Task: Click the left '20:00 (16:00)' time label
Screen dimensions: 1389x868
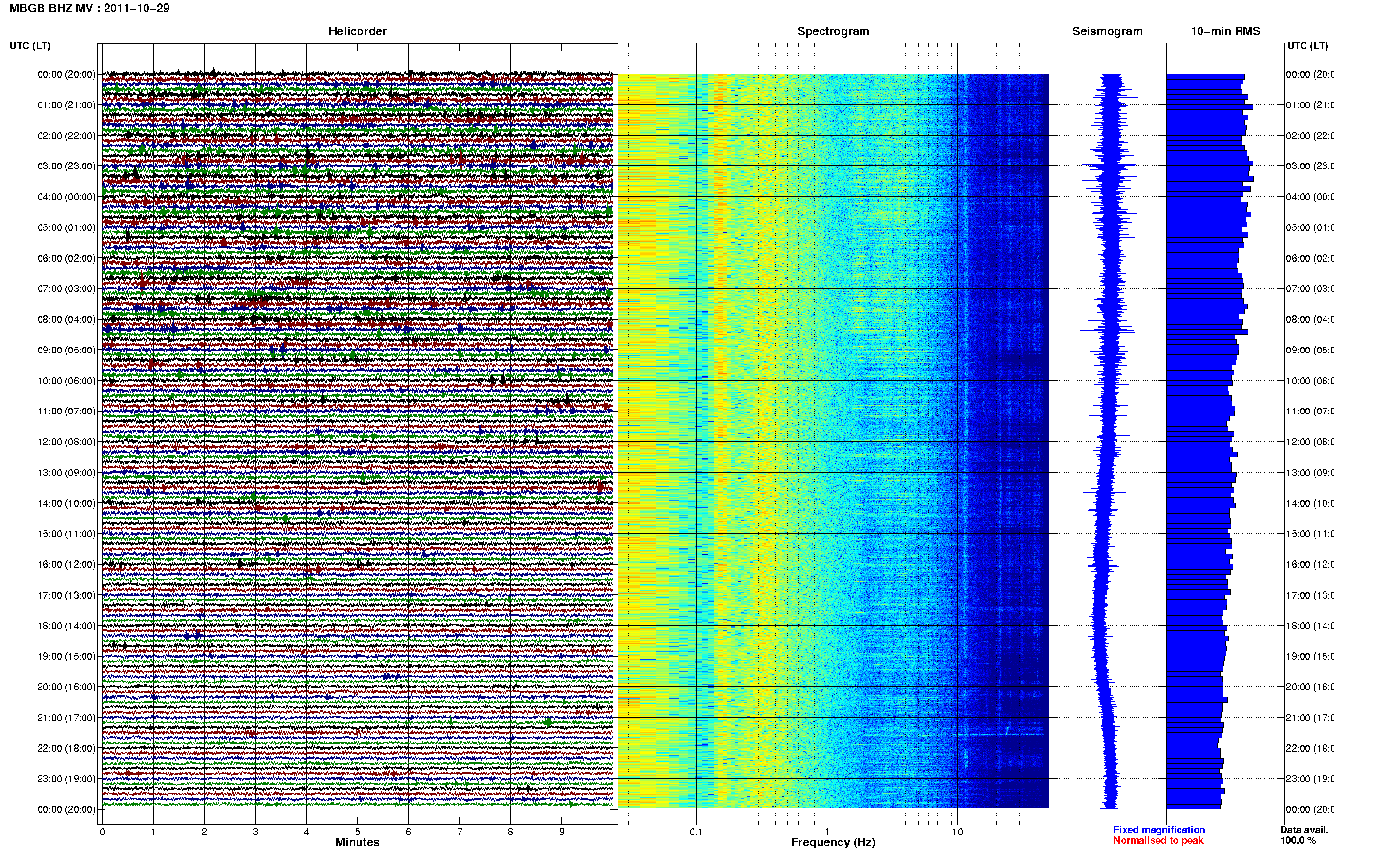Action: (x=66, y=686)
